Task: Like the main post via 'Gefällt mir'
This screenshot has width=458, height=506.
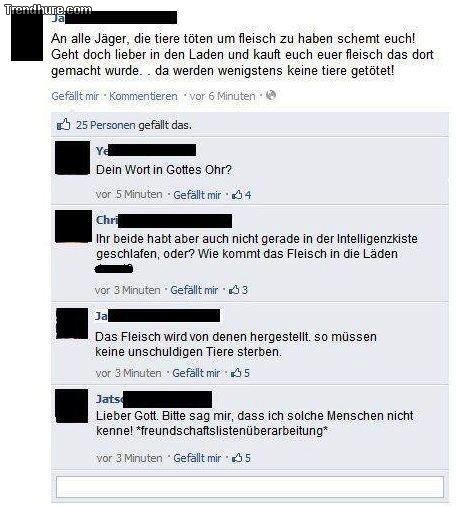Action: coord(75,96)
